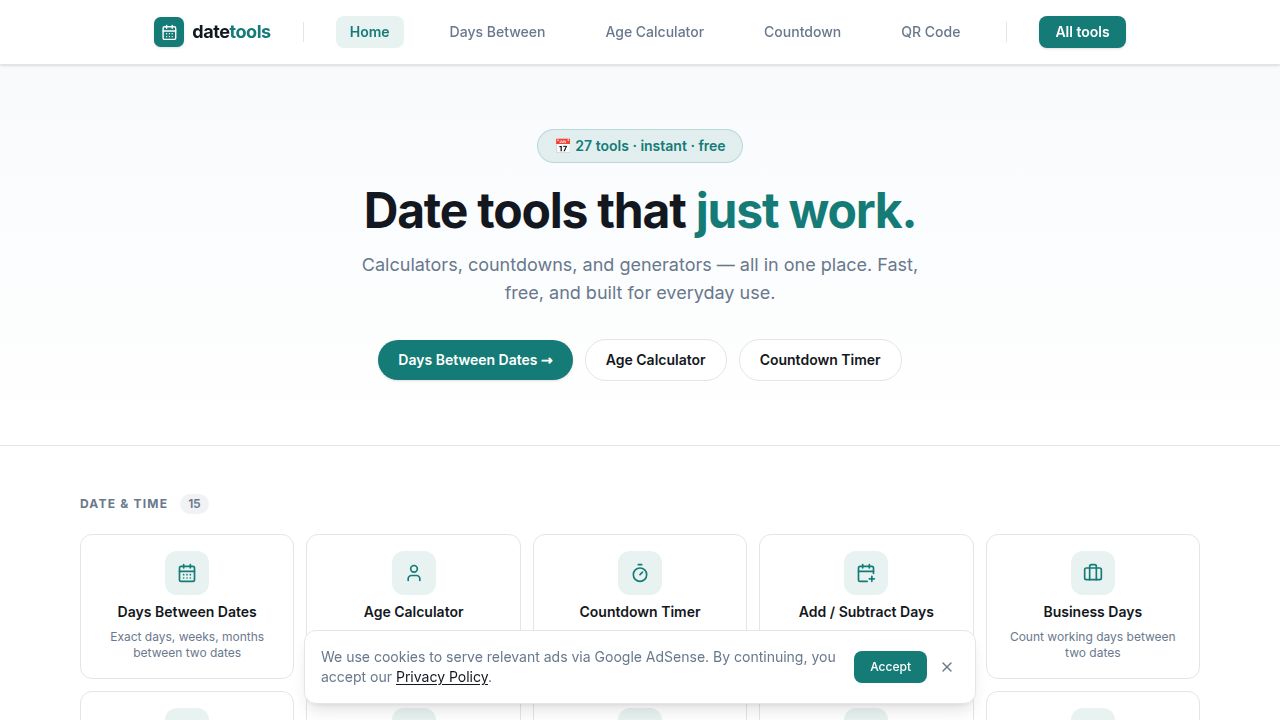1280x720 pixels.
Task: Click the Add / Subtract Days calendar-plus icon
Action: pos(866,573)
